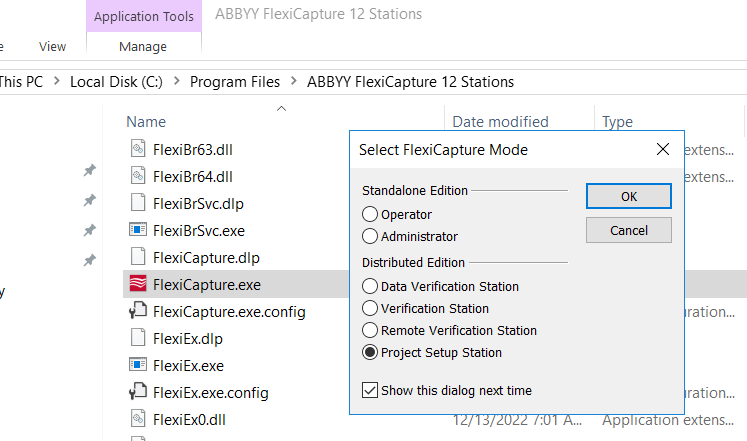Image resolution: width=747 pixels, height=441 pixels.
Task: Click the FlexiEx.exe application icon
Action: (138, 364)
